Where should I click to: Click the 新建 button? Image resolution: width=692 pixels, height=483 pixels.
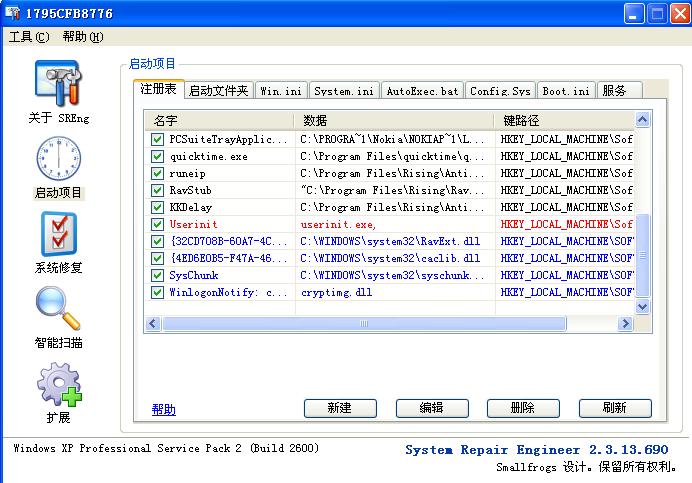click(x=340, y=408)
